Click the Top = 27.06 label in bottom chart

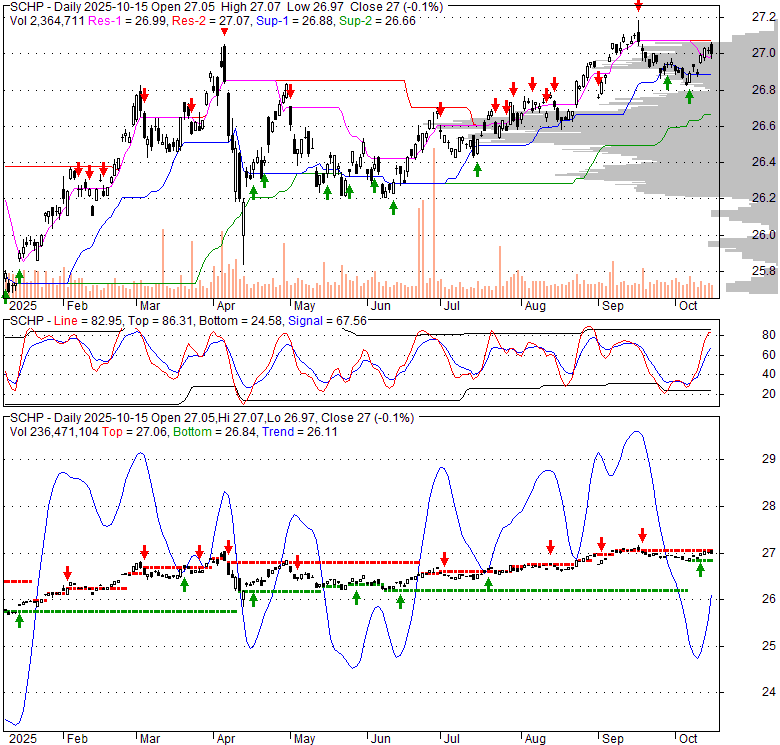pyautogui.click(x=135, y=432)
